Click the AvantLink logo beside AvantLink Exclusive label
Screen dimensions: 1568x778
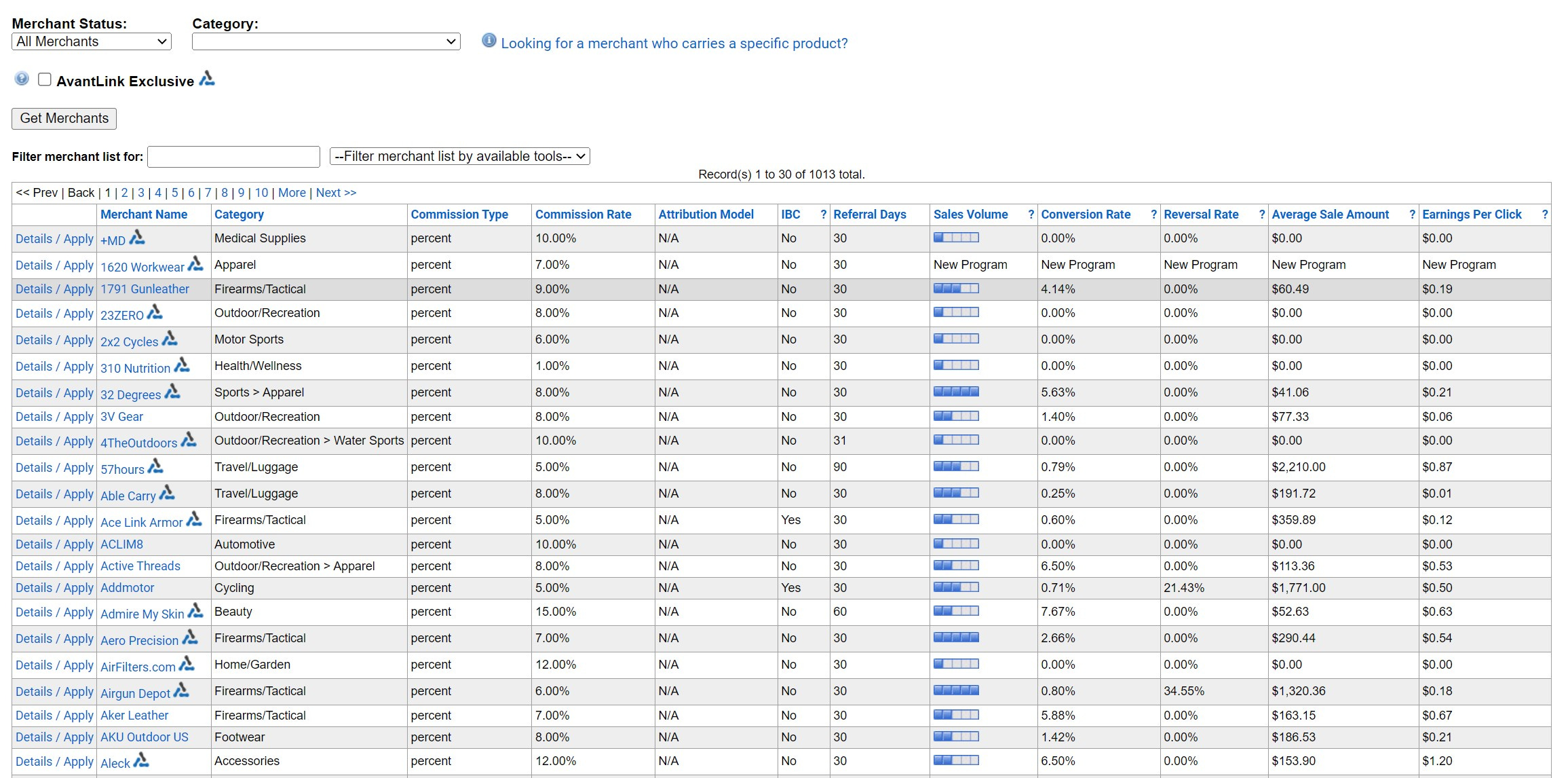pyautogui.click(x=207, y=79)
